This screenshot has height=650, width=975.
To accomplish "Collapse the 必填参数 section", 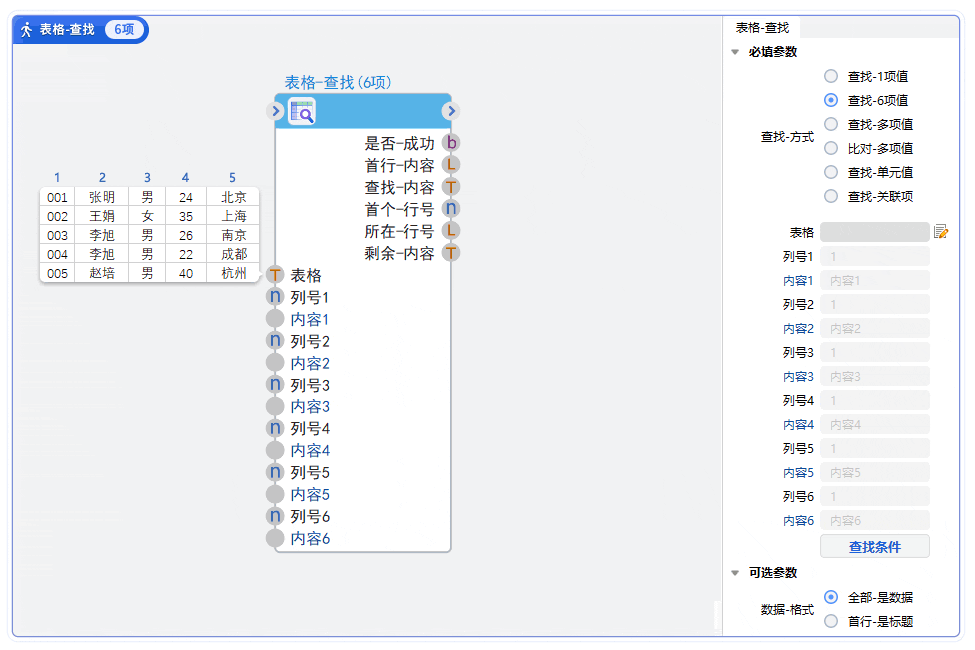I will (736, 52).
